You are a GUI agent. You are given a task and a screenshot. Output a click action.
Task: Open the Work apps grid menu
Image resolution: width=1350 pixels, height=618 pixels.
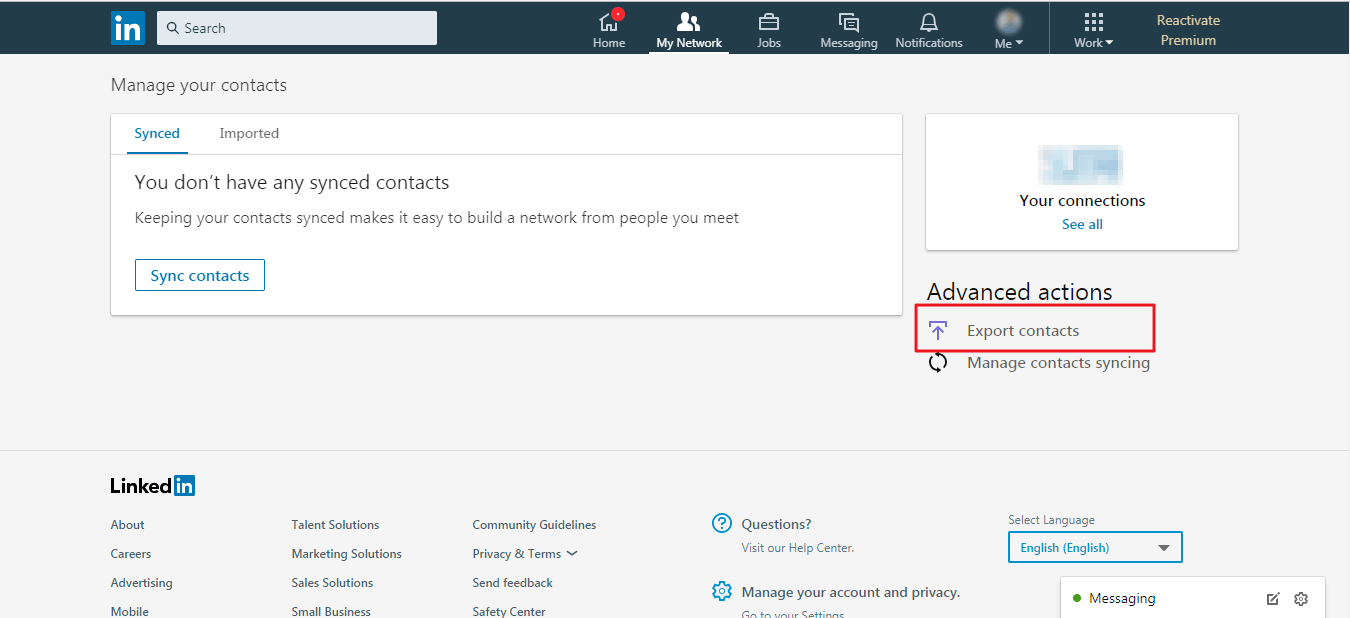pos(1093,30)
